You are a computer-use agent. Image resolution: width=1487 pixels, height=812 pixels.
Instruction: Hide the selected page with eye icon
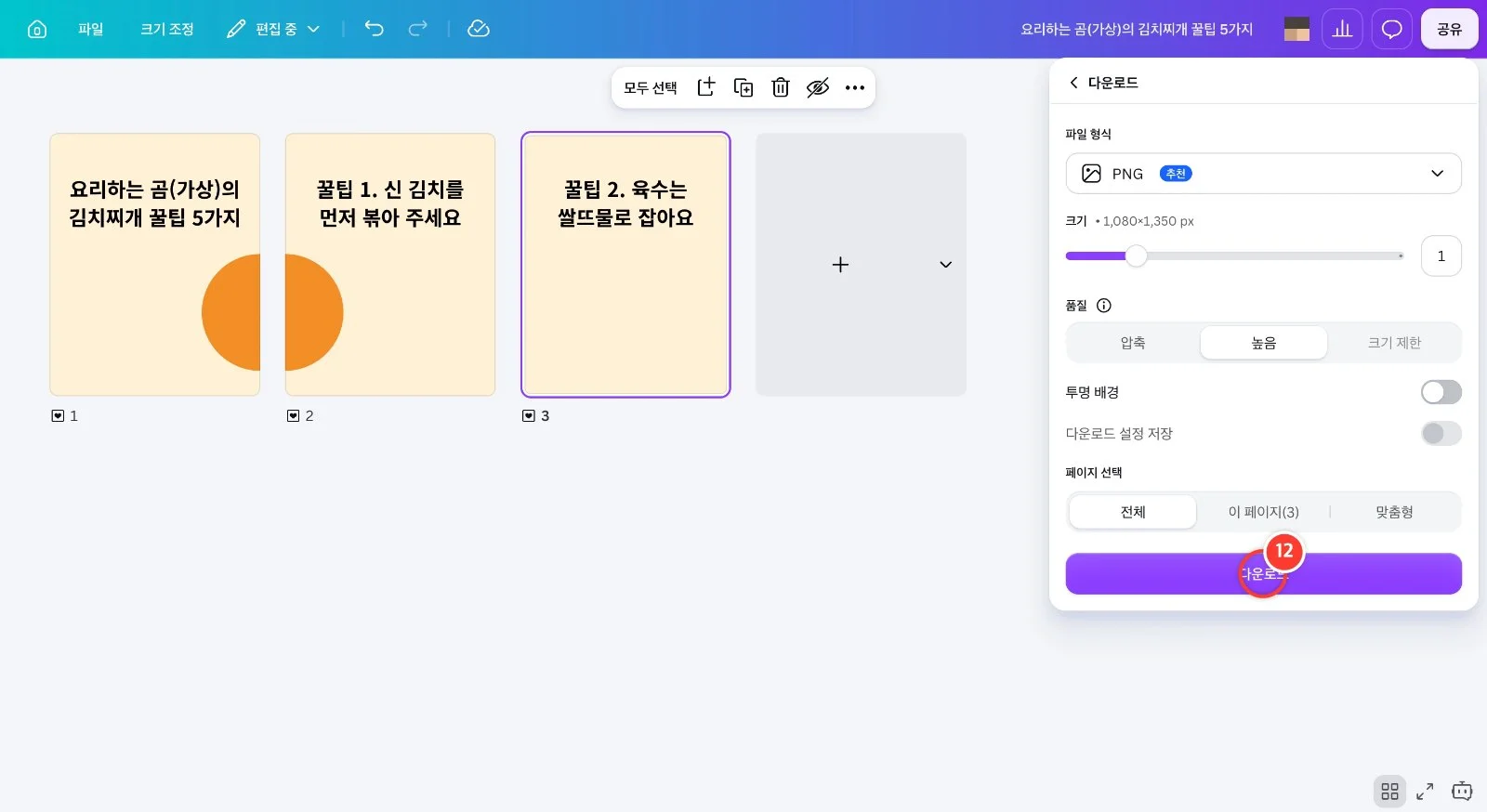point(818,87)
